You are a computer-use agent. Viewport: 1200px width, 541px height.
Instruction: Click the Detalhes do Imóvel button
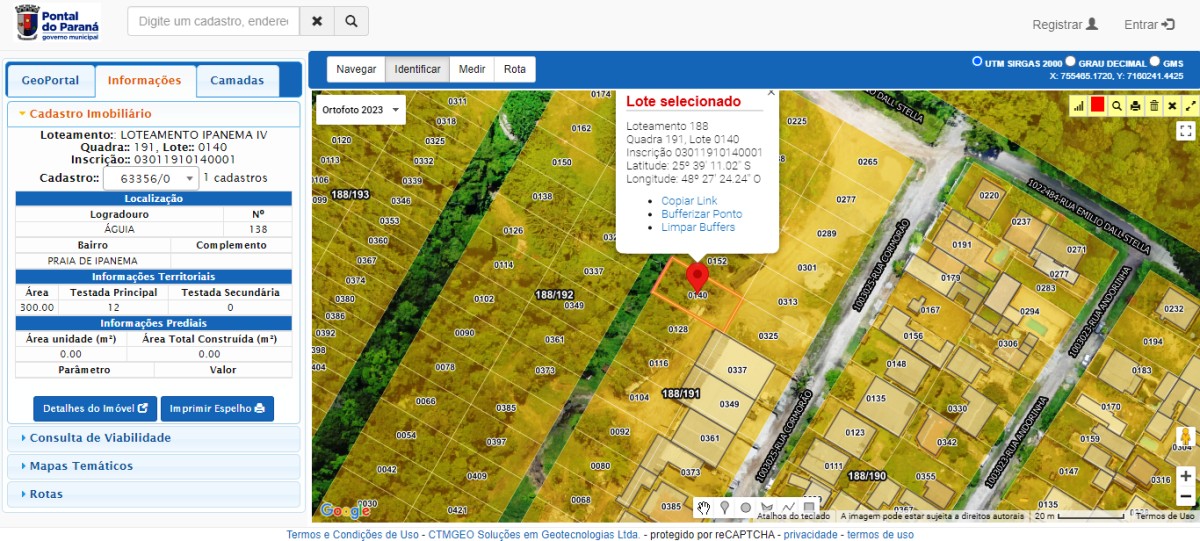[x=95, y=408]
